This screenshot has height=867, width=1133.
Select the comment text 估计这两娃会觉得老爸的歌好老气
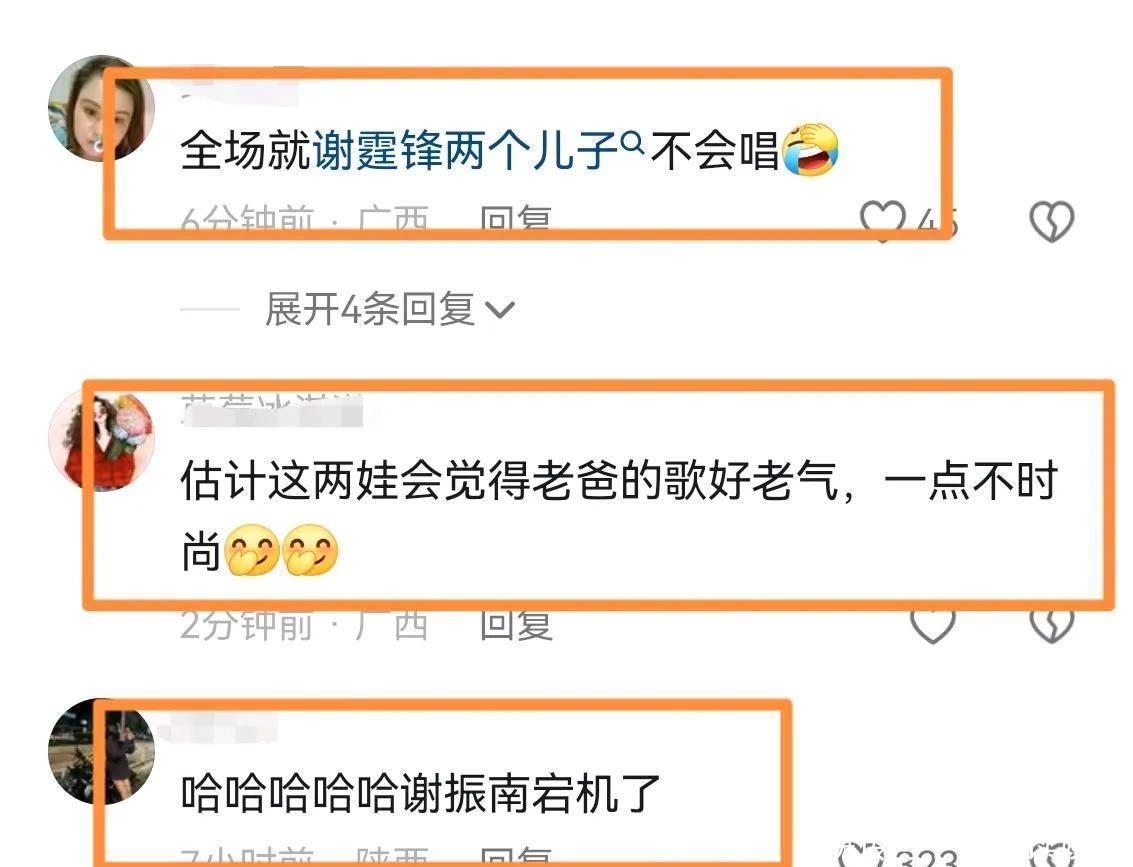tap(509, 481)
